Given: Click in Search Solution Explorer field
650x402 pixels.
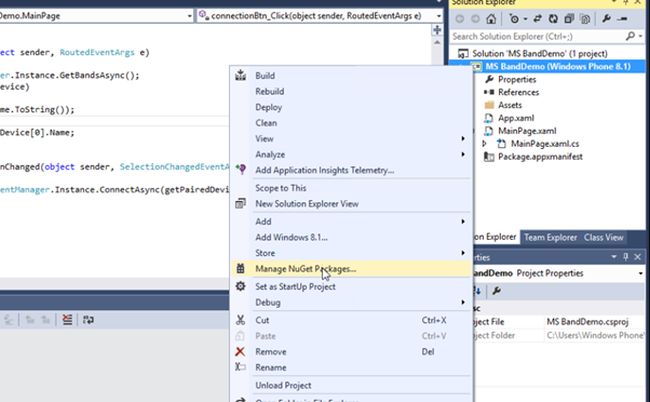Looking at the screenshot, I should 537,36.
